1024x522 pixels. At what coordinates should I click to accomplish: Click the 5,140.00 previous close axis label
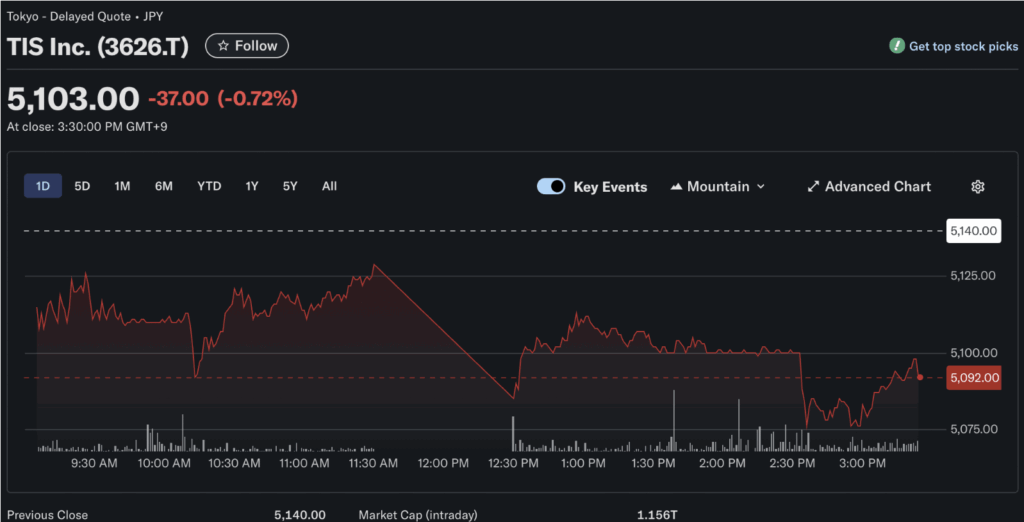(x=974, y=231)
